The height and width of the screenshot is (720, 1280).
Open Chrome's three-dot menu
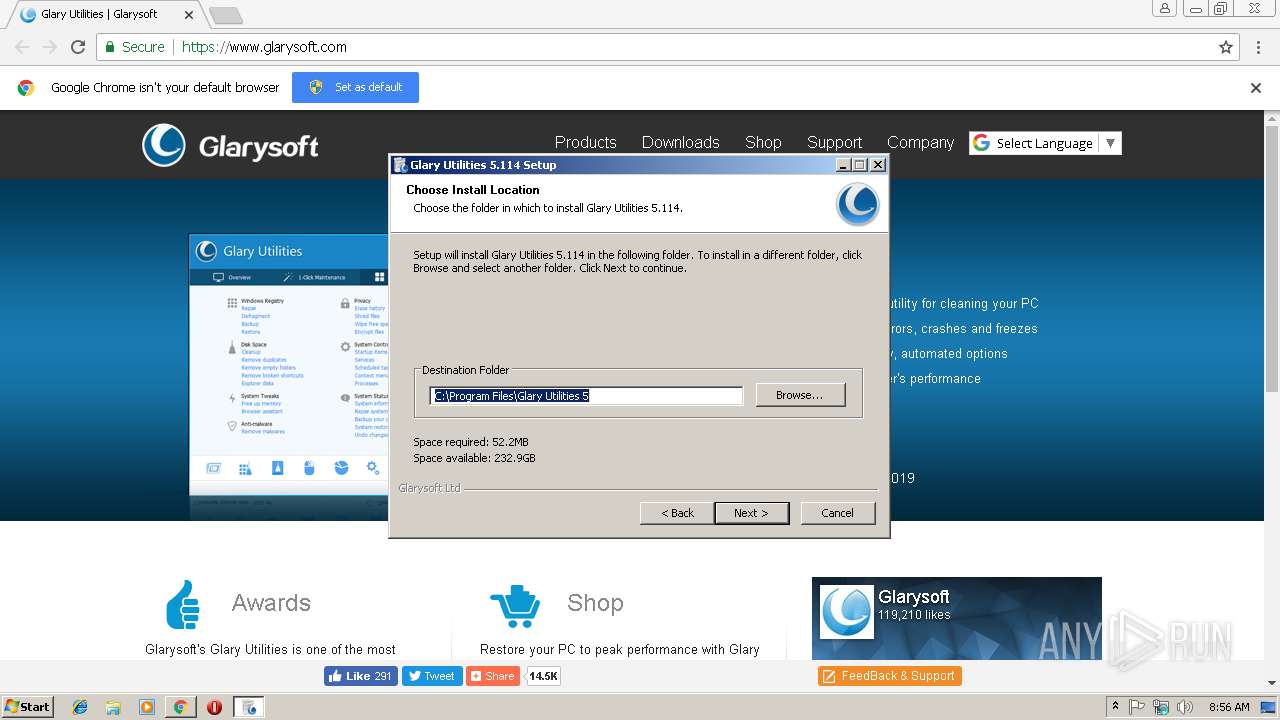(1258, 47)
